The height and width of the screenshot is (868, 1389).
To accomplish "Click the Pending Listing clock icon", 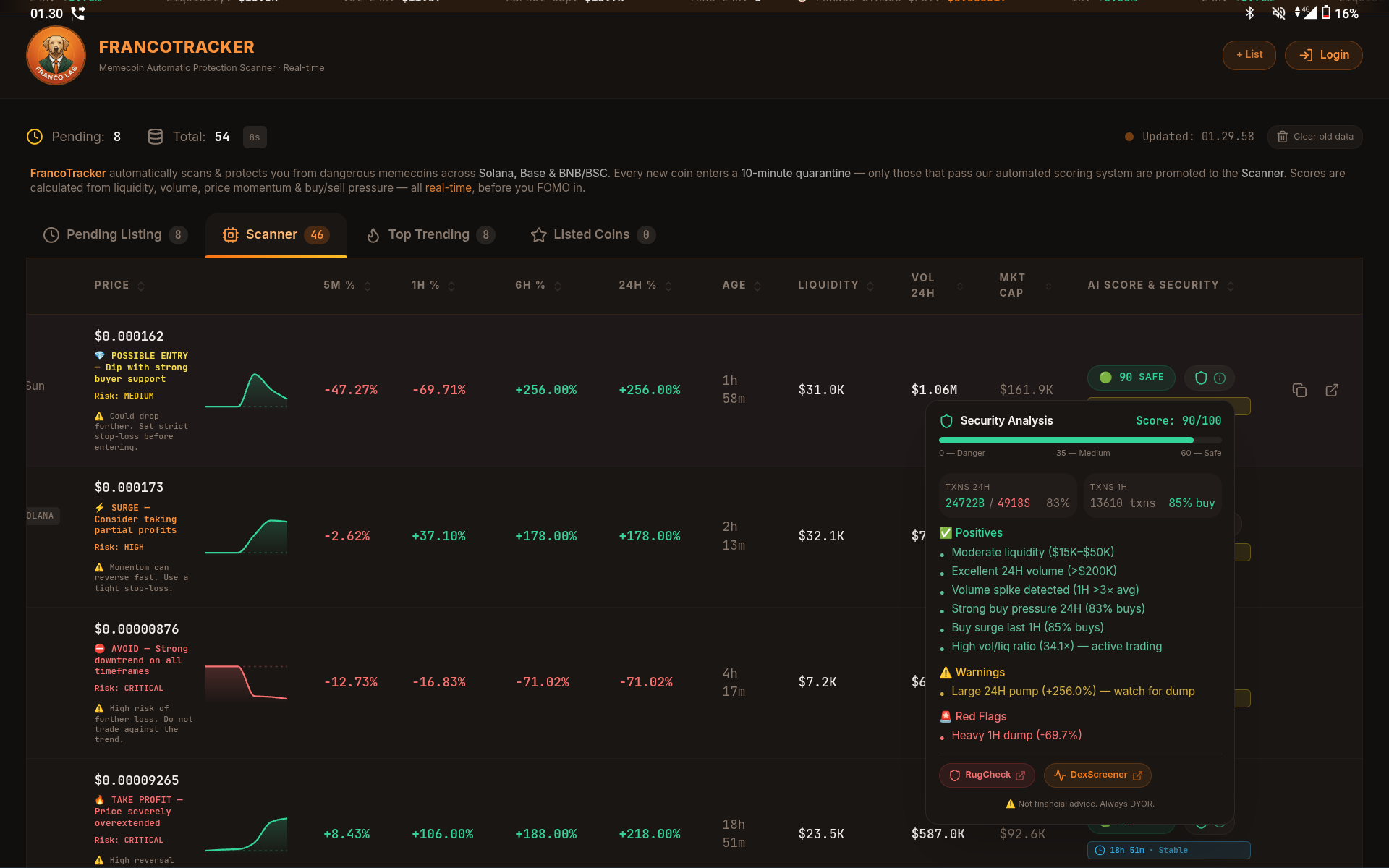I will 51,235.
